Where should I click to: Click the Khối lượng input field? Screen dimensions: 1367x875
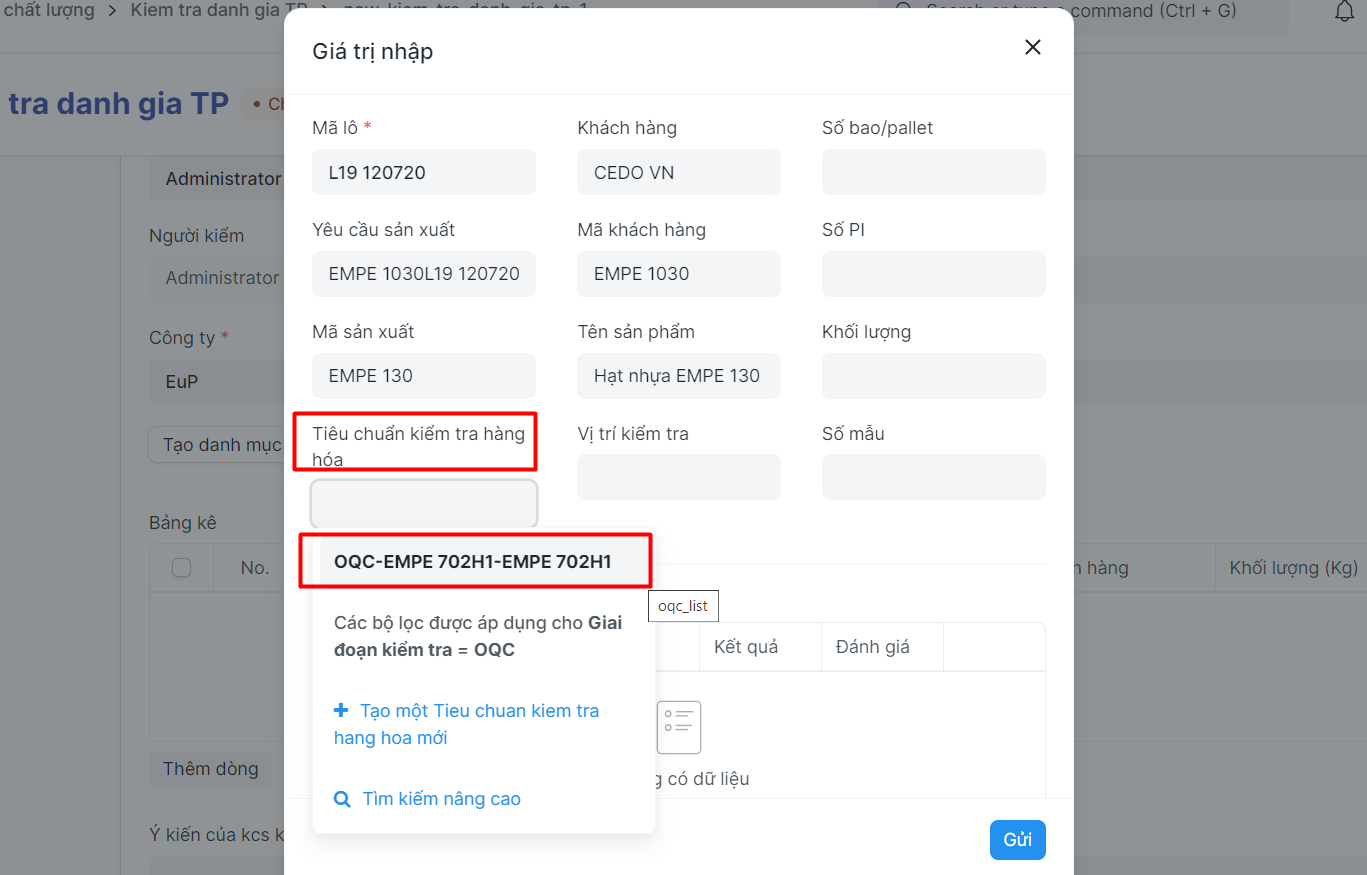click(x=933, y=376)
